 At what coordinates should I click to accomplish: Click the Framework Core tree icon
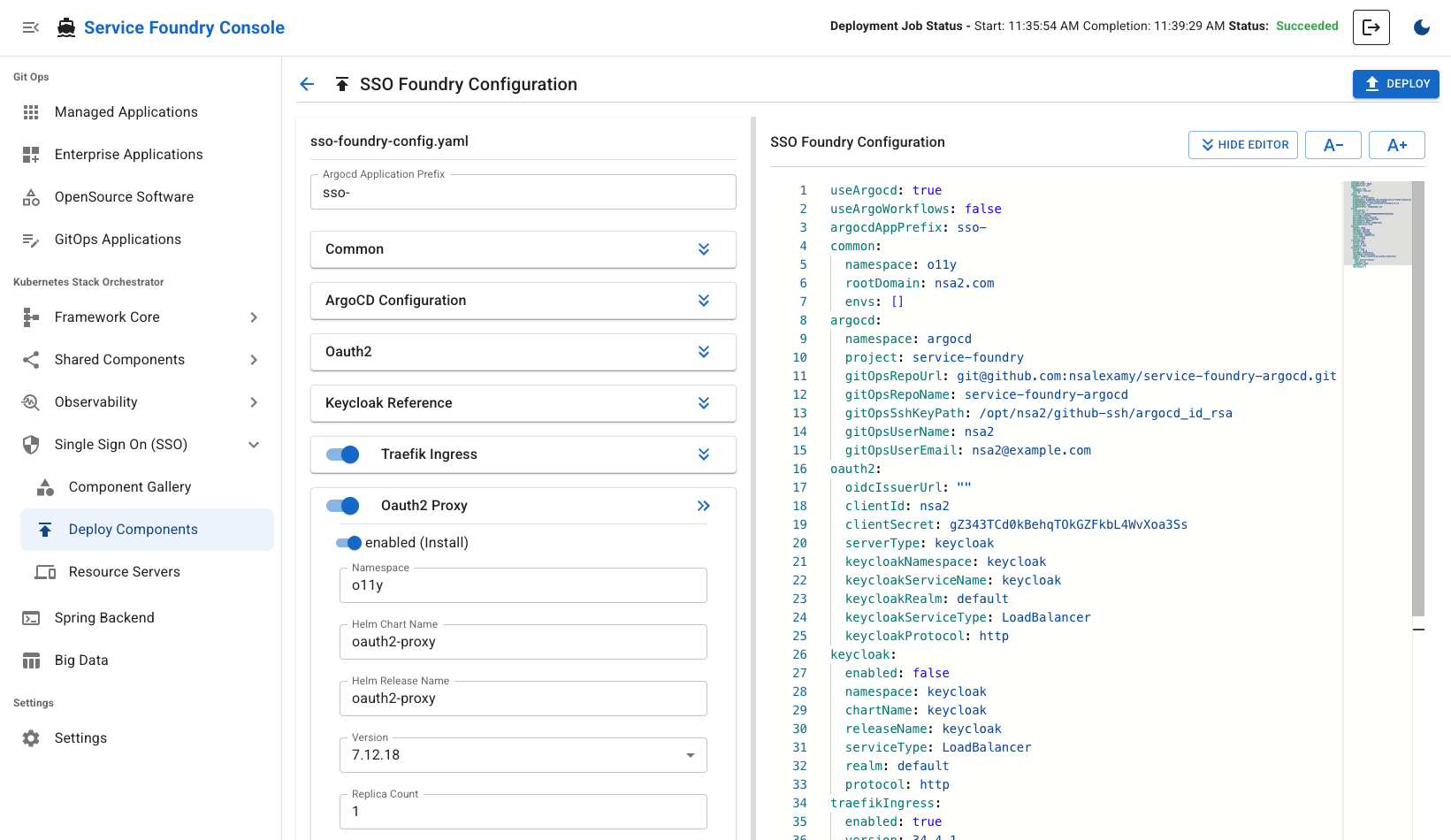pyautogui.click(x=31, y=317)
